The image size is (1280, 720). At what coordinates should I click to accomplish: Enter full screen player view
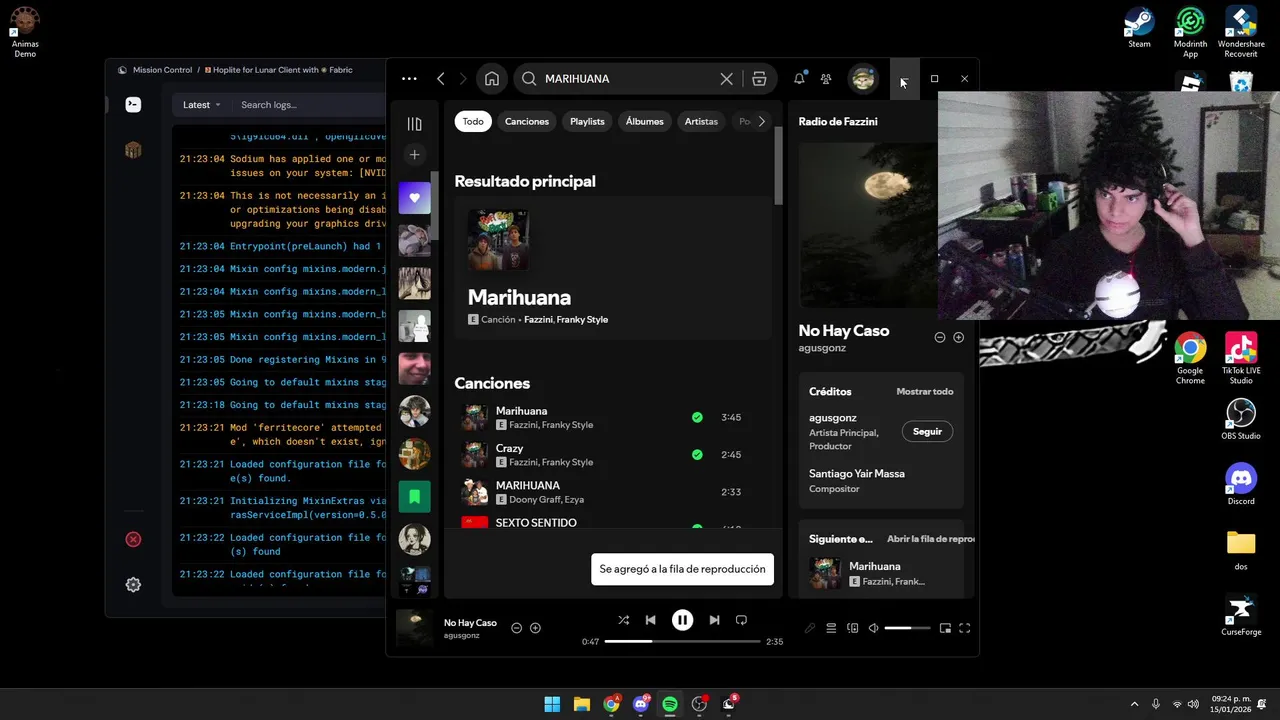point(965,628)
